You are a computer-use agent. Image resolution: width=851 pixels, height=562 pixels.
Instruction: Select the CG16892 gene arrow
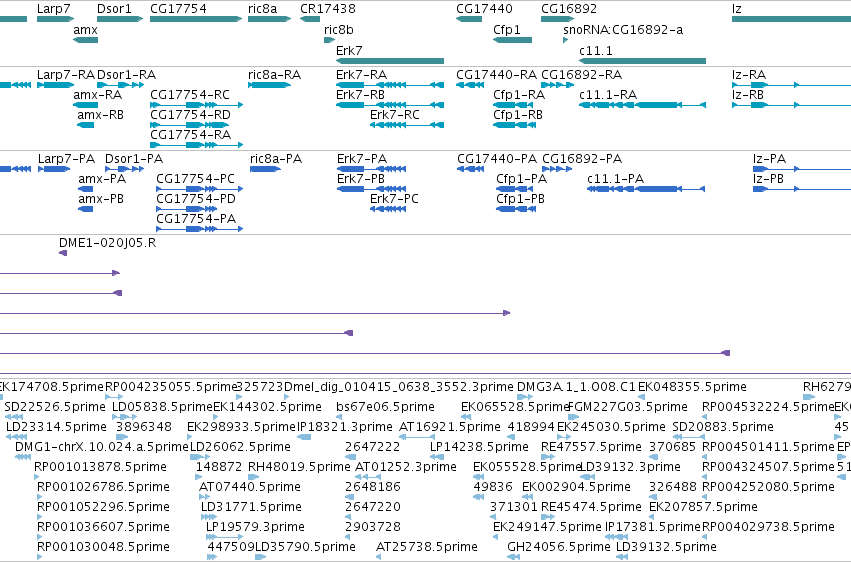558,19
